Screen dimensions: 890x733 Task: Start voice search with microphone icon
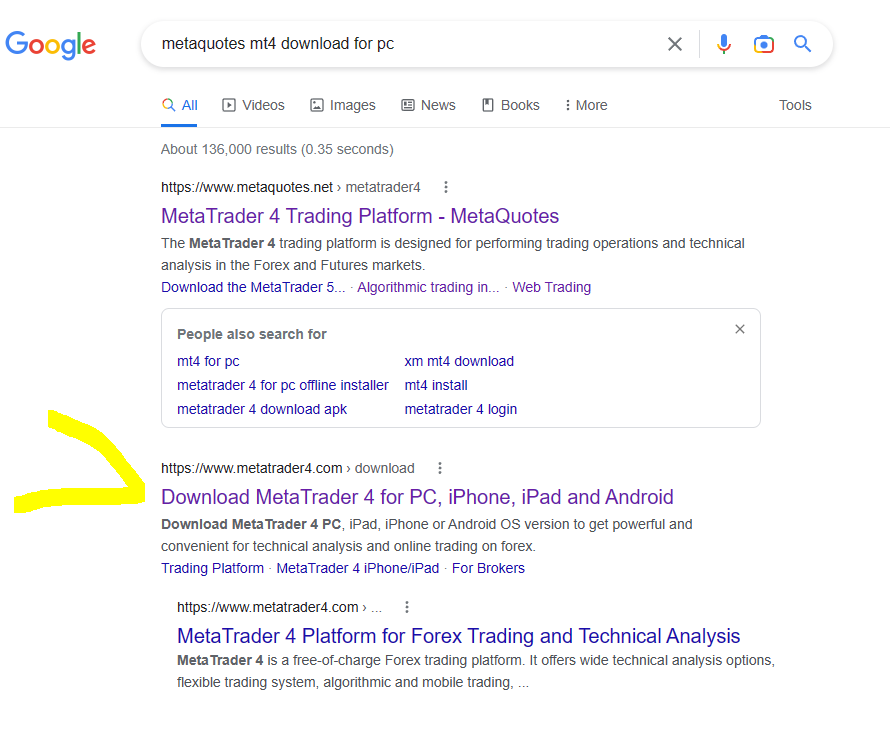click(x=724, y=44)
